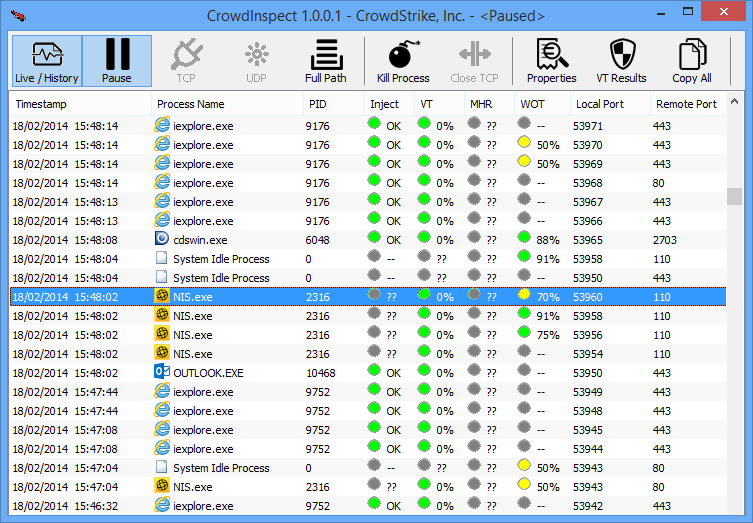Click local port 53966
Viewport: 753px width, 523px height.
(588, 221)
